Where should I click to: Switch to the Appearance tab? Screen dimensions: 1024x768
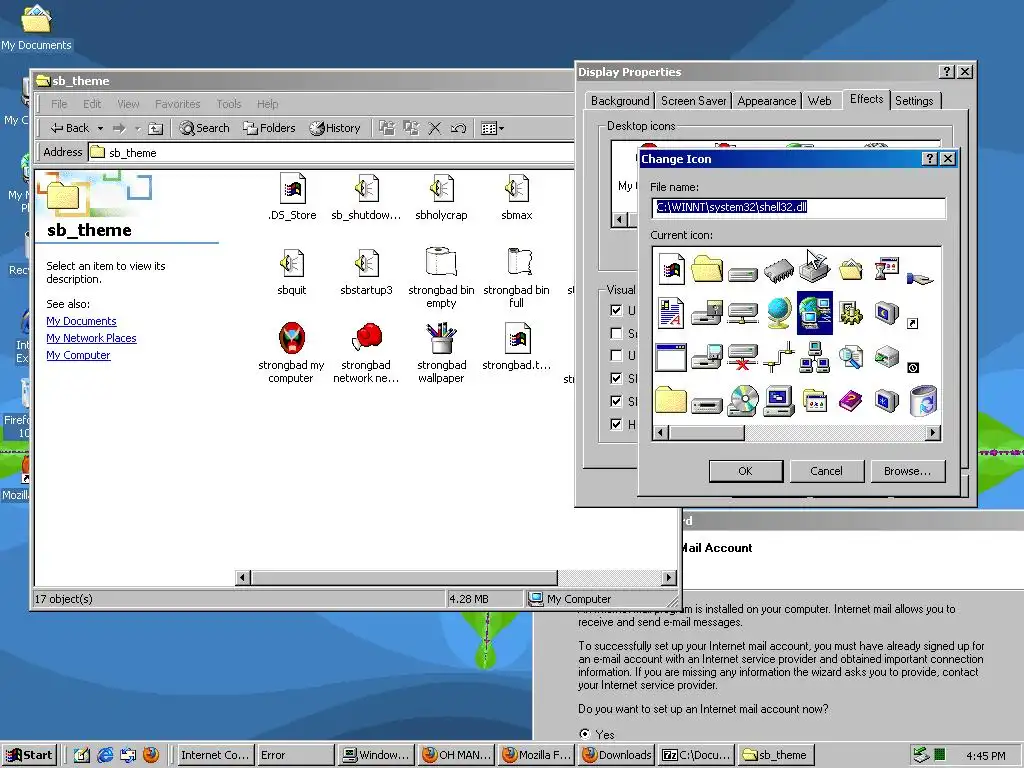(767, 101)
